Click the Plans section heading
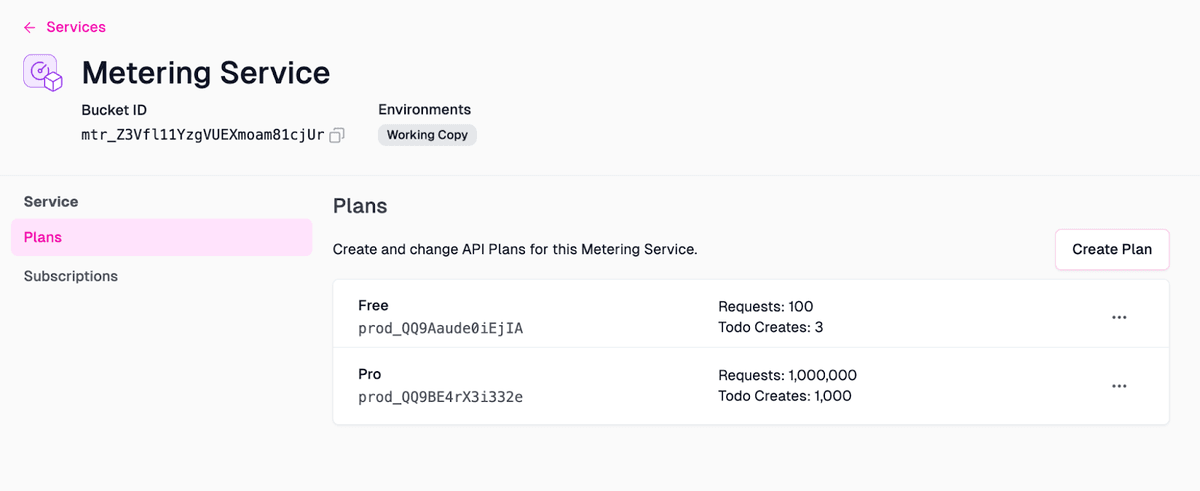This screenshot has width=1200, height=491. coord(360,206)
